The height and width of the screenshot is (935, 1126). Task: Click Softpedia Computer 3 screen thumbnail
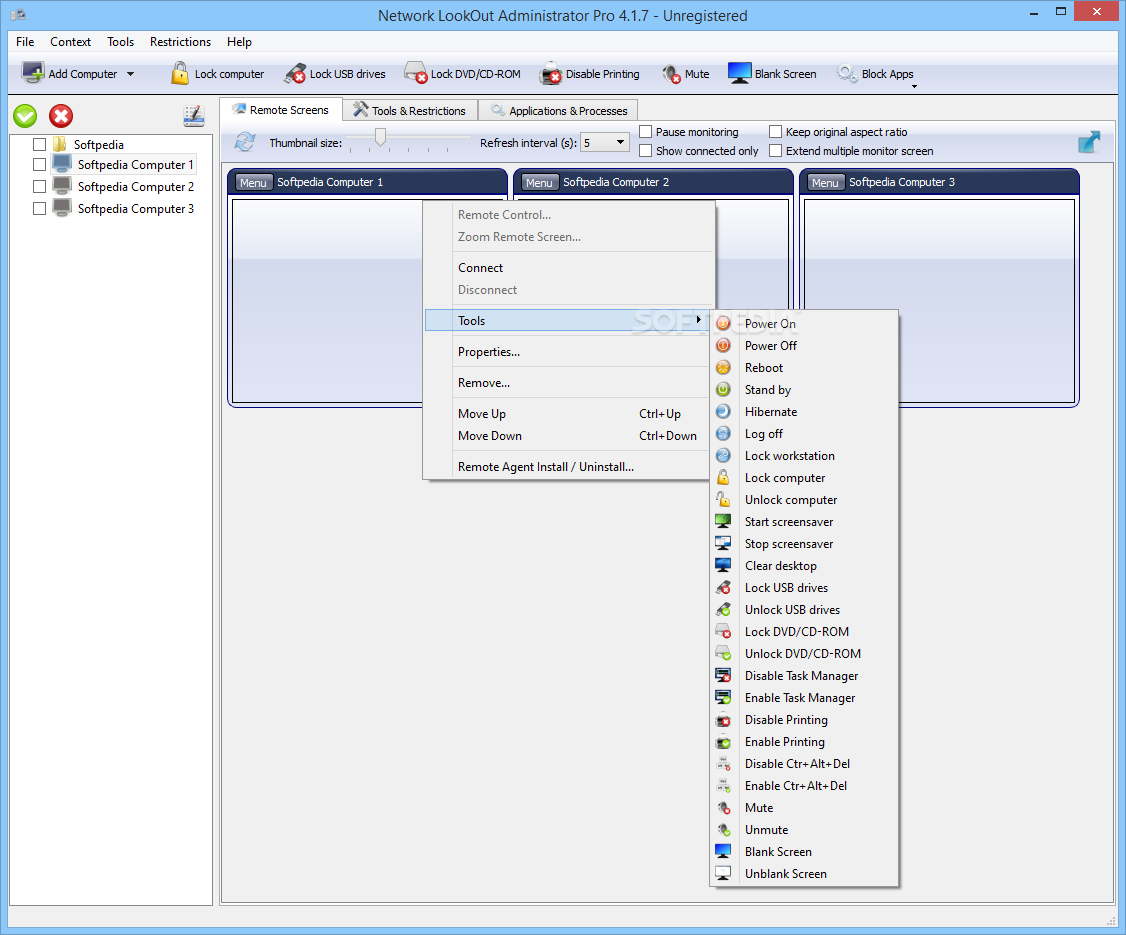click(x=939, y=301)
